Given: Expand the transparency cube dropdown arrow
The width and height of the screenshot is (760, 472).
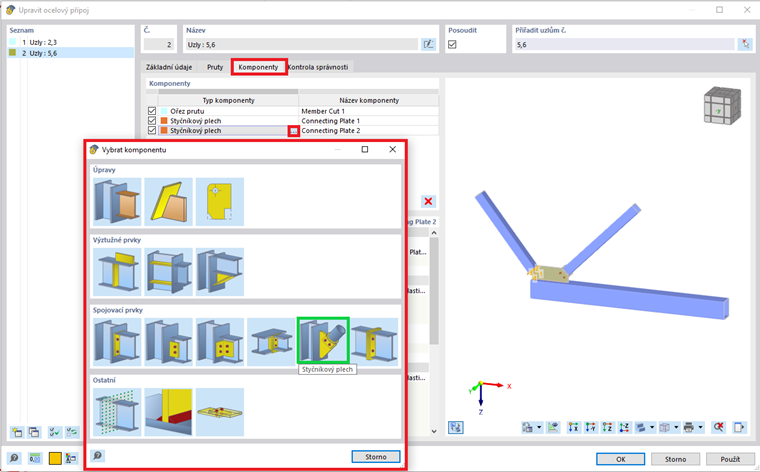Looking at the screenshot, I should pos(676,427).
